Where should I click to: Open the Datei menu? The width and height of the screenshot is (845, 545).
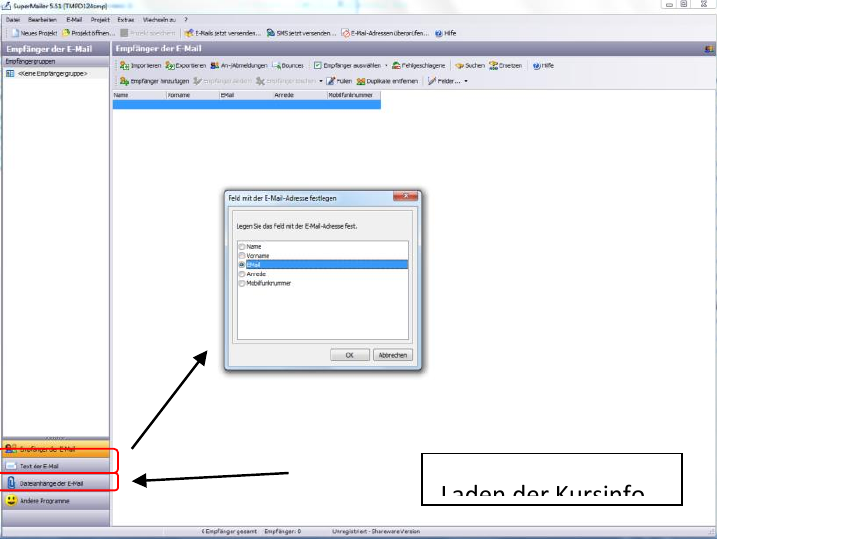point(13,19)
